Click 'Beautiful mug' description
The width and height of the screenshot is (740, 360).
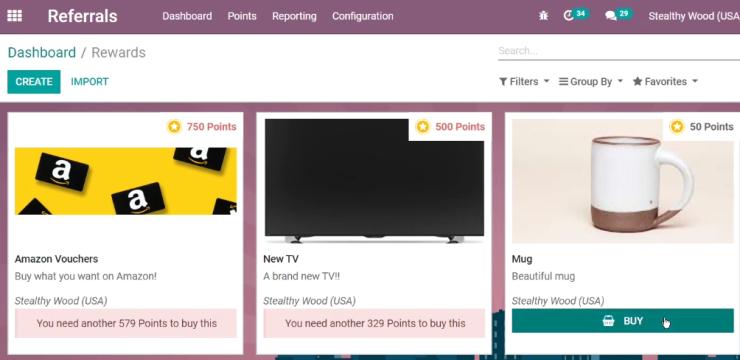pyautogui.click(x=543, y=276)
